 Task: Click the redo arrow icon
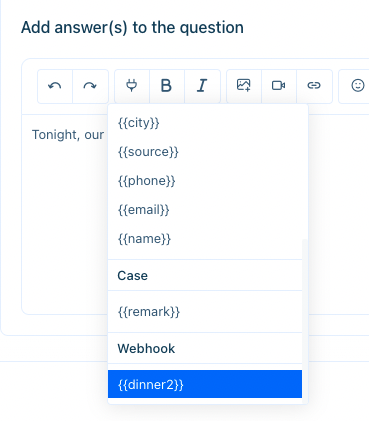(x=90, y=86)
